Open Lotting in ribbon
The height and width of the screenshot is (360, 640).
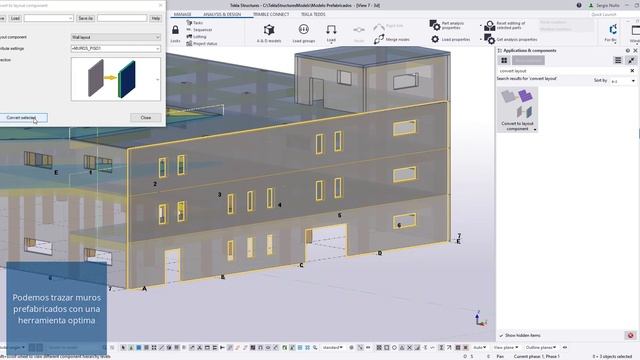[196, 37]
